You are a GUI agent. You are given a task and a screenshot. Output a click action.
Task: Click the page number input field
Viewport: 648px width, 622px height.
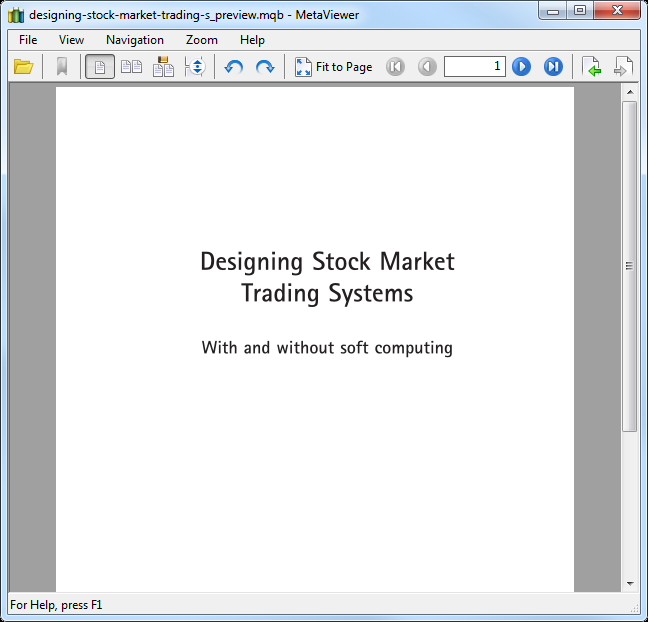(x=474, y=67)
